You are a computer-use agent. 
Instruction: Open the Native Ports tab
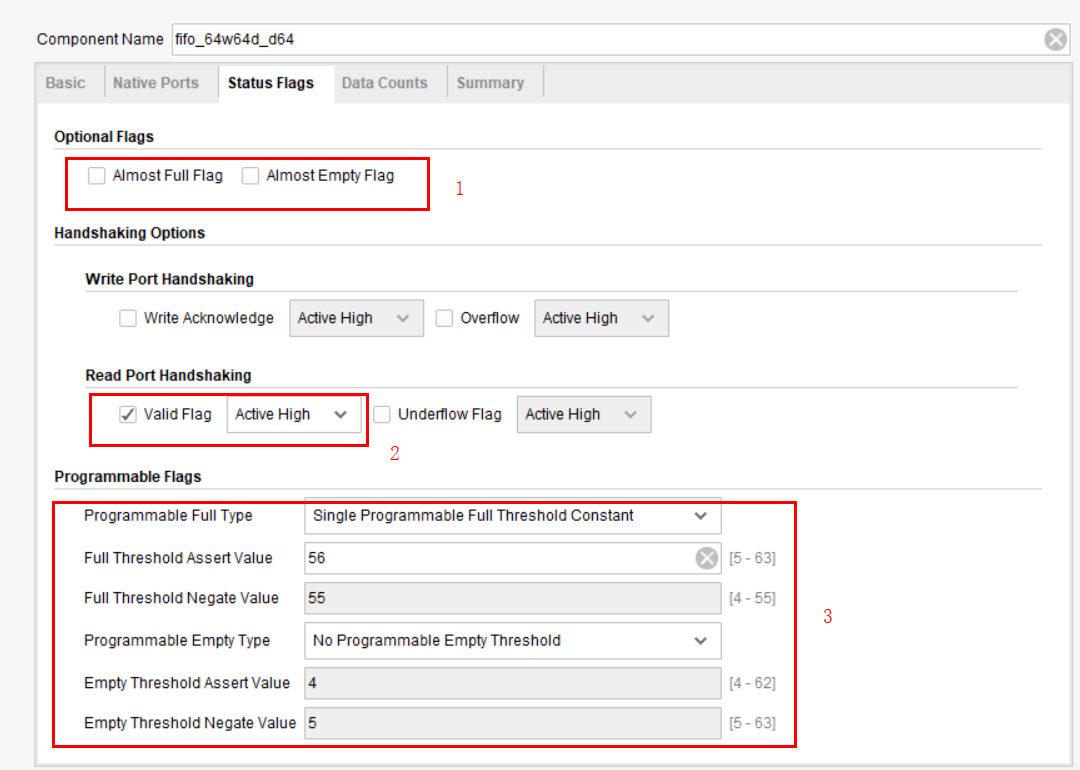point(156,83)
